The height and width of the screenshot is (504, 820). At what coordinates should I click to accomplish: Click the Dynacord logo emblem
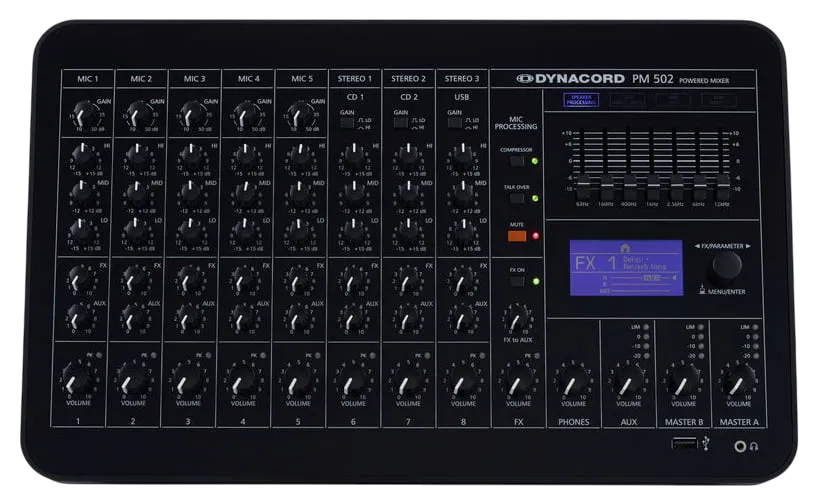click(525, 79)
